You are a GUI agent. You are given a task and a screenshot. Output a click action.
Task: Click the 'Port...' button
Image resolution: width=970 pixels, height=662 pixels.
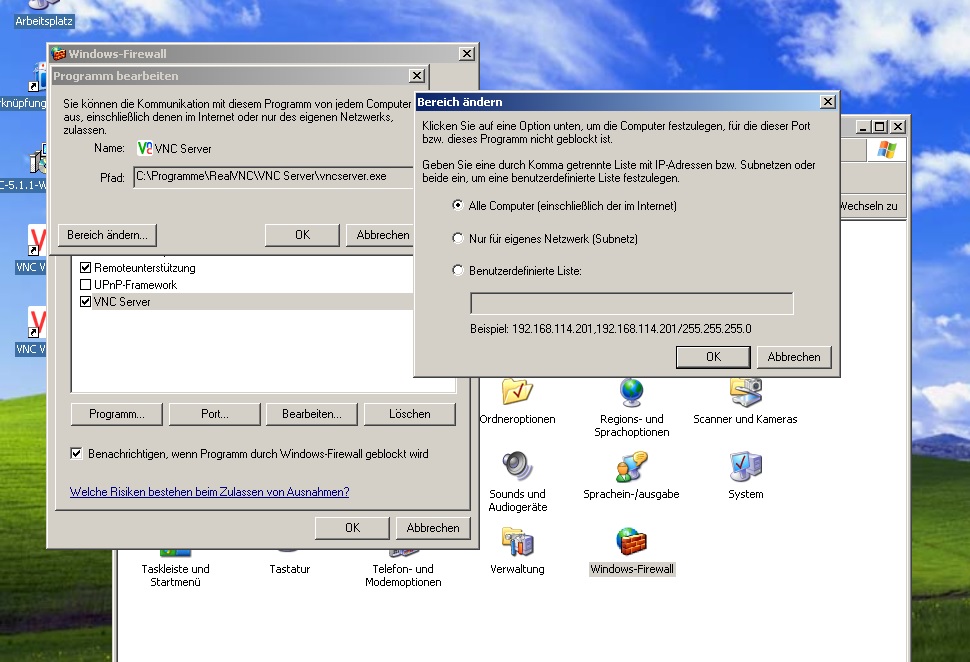pyautogui.click(x=215, y=414)
